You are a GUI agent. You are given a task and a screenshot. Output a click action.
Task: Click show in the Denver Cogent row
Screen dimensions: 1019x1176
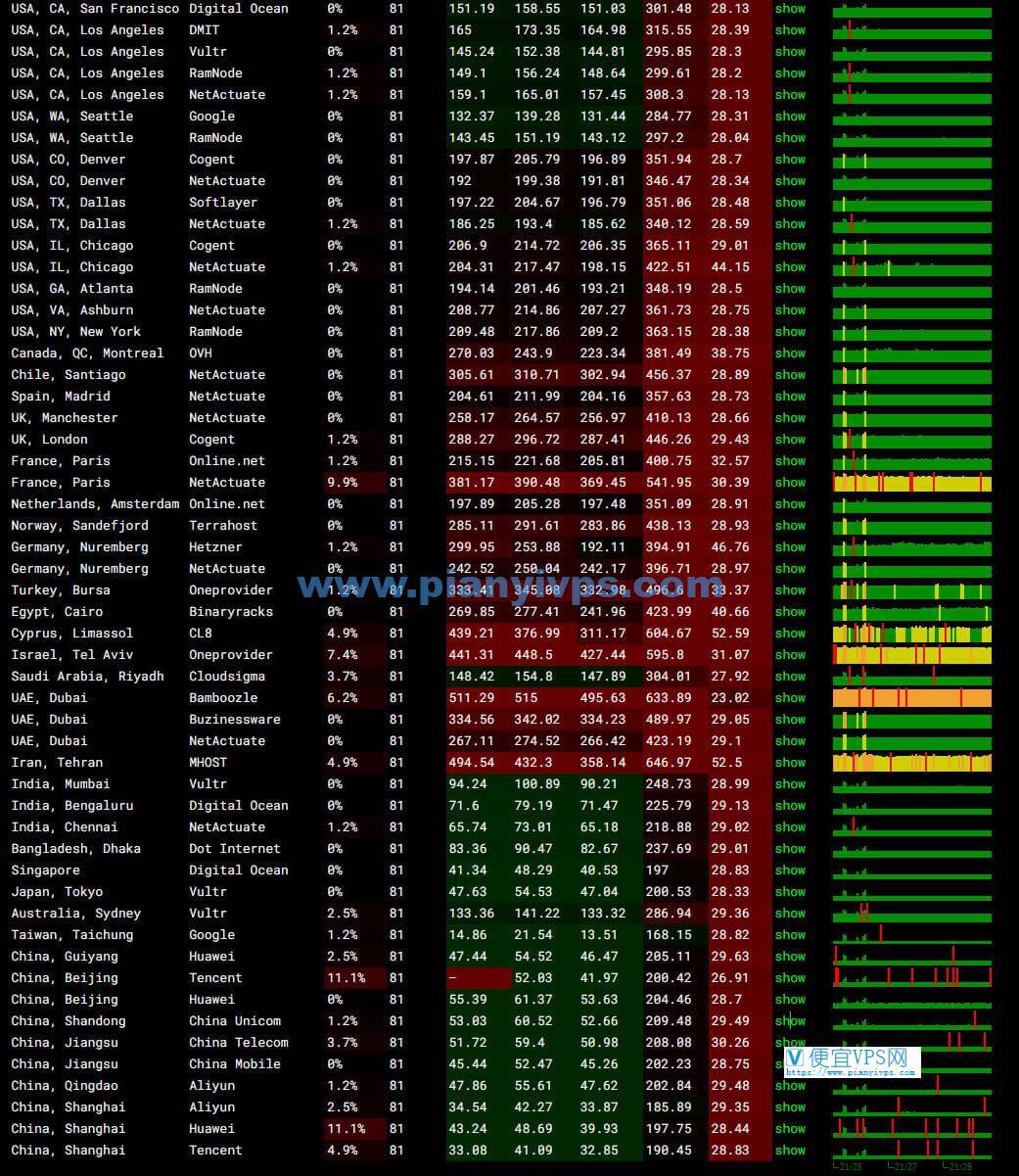pyautogui.click(x=790, y=160)
